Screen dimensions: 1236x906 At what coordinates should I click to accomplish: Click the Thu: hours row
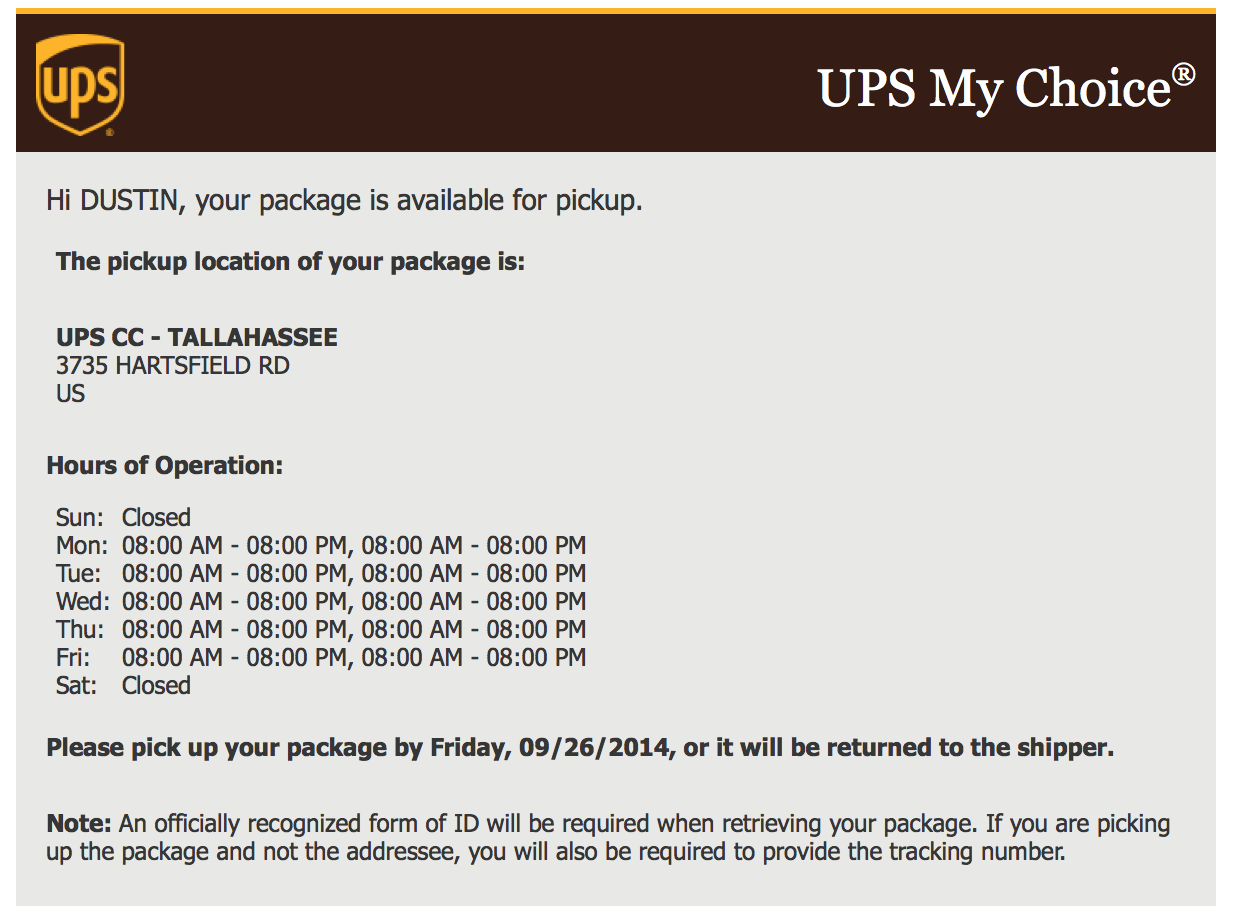321,630
